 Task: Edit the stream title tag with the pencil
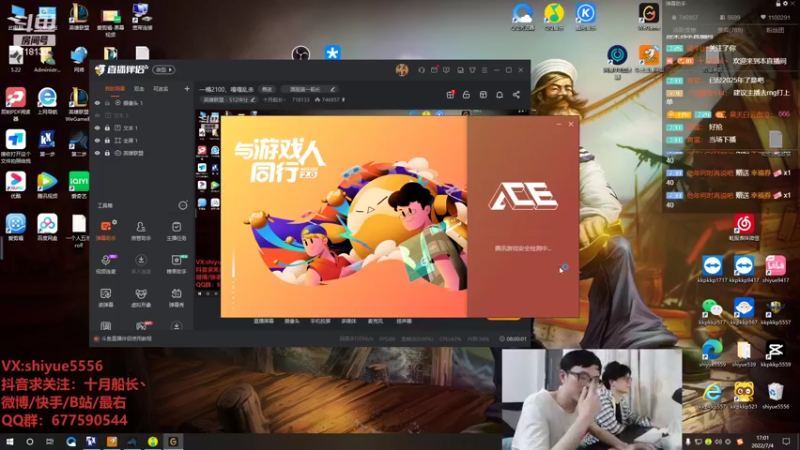332,89
